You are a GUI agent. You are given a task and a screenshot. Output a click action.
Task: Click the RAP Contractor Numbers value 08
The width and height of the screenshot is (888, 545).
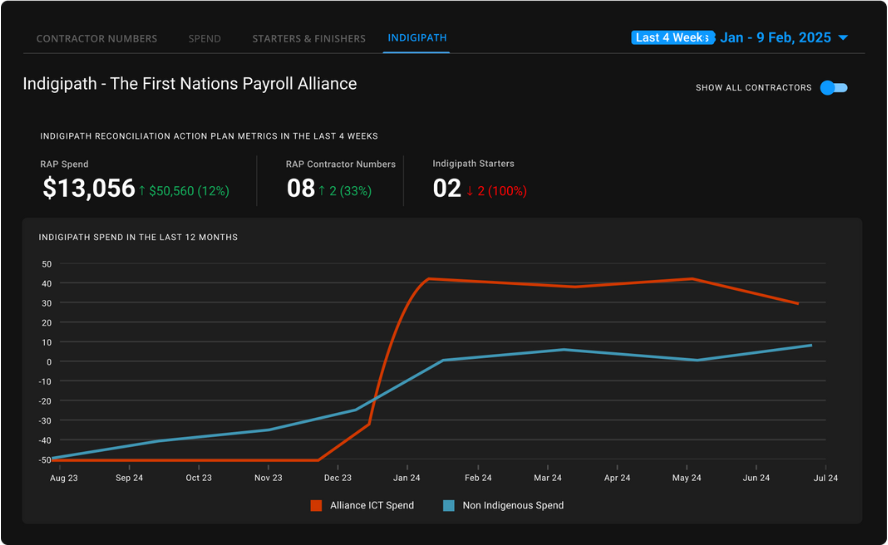coord(301,188)
